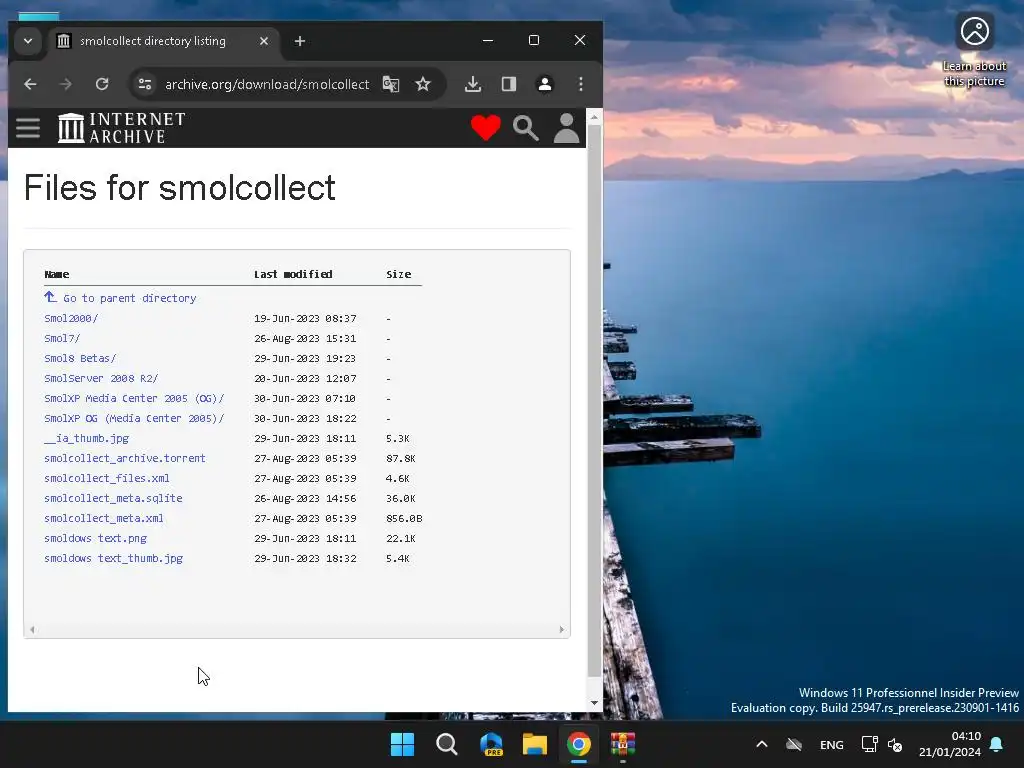Click page vertical scrollbar up arrow
This screenshot has width=1024, height=768.
pyautogui.click(x=594, y=118)
